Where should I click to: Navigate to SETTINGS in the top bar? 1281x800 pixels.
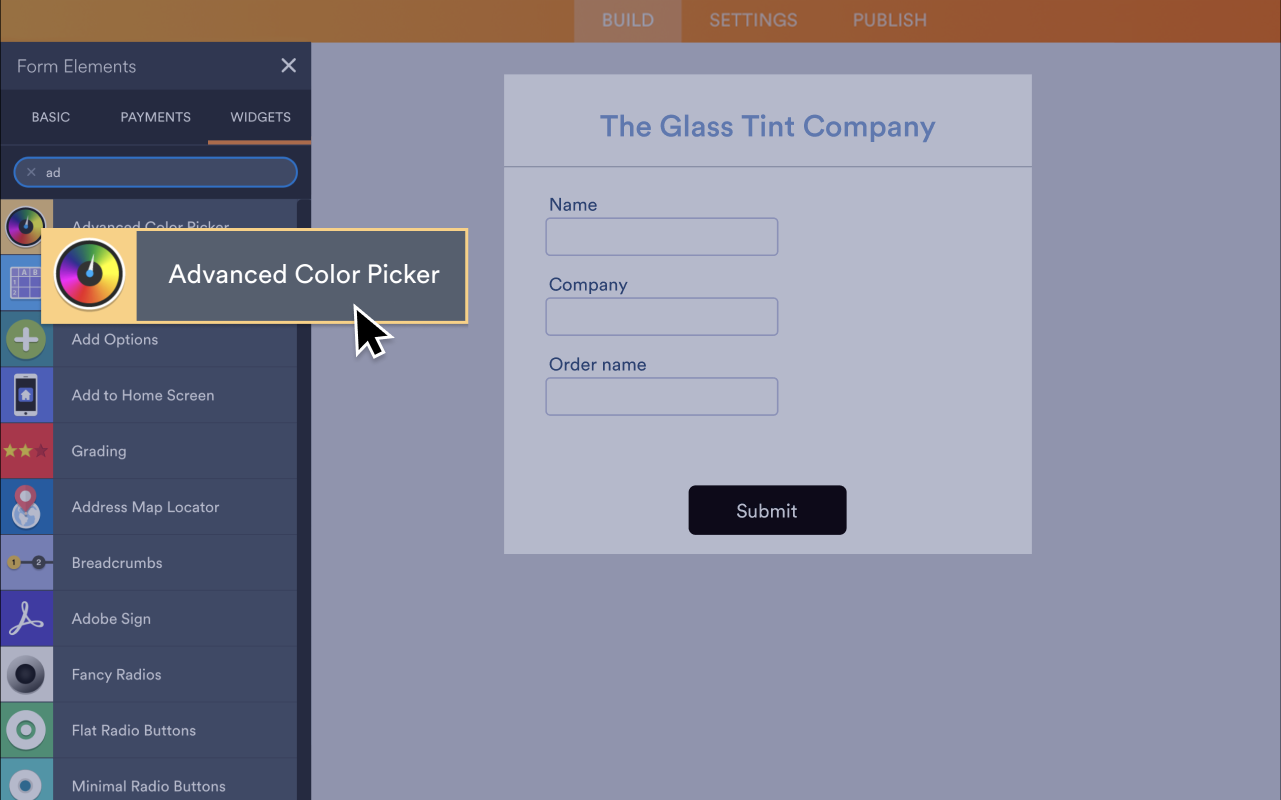(x=752, y=20)
